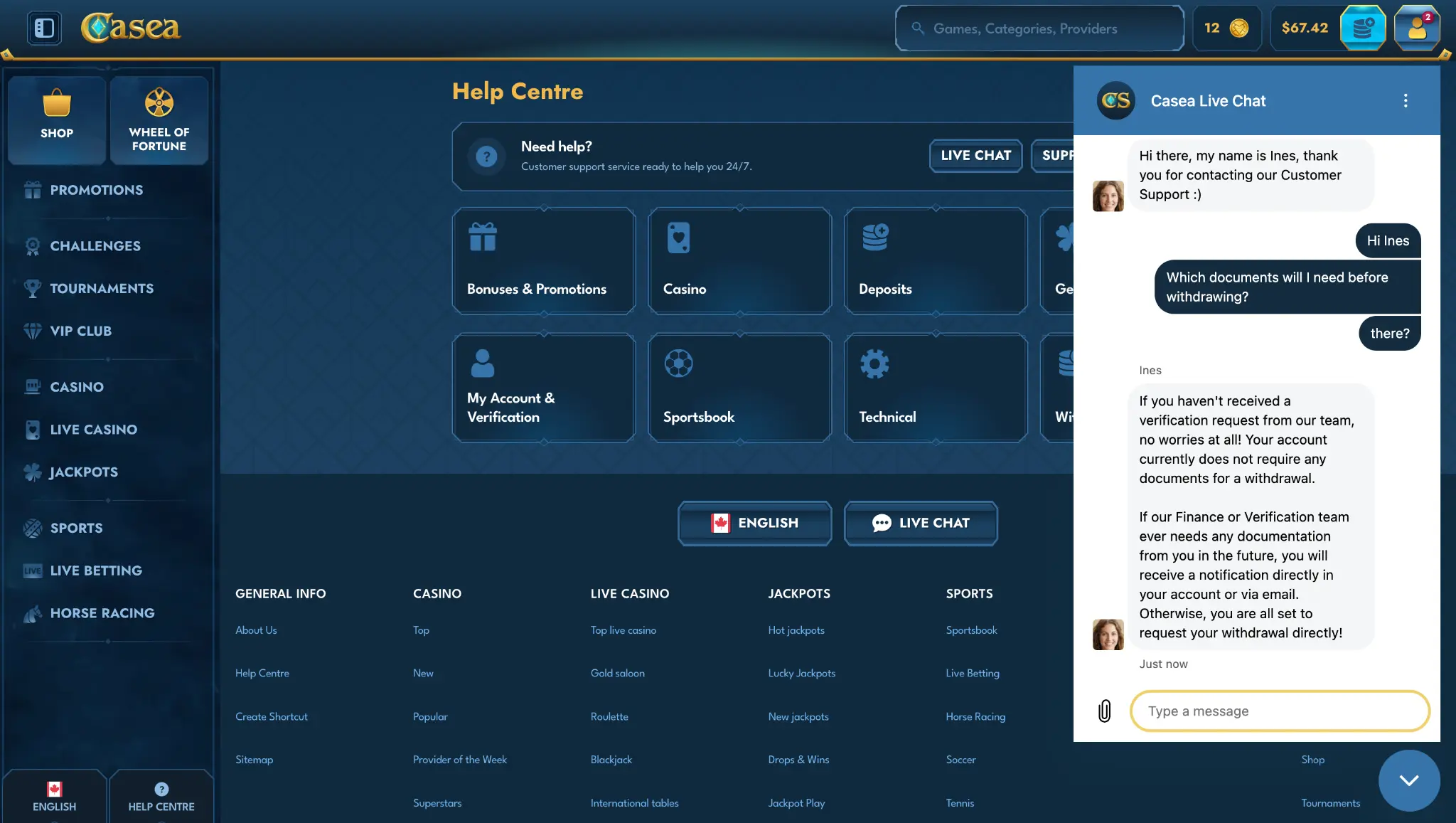Click the Casea logo
1456x823 pixels.
(x=131, y=28)
